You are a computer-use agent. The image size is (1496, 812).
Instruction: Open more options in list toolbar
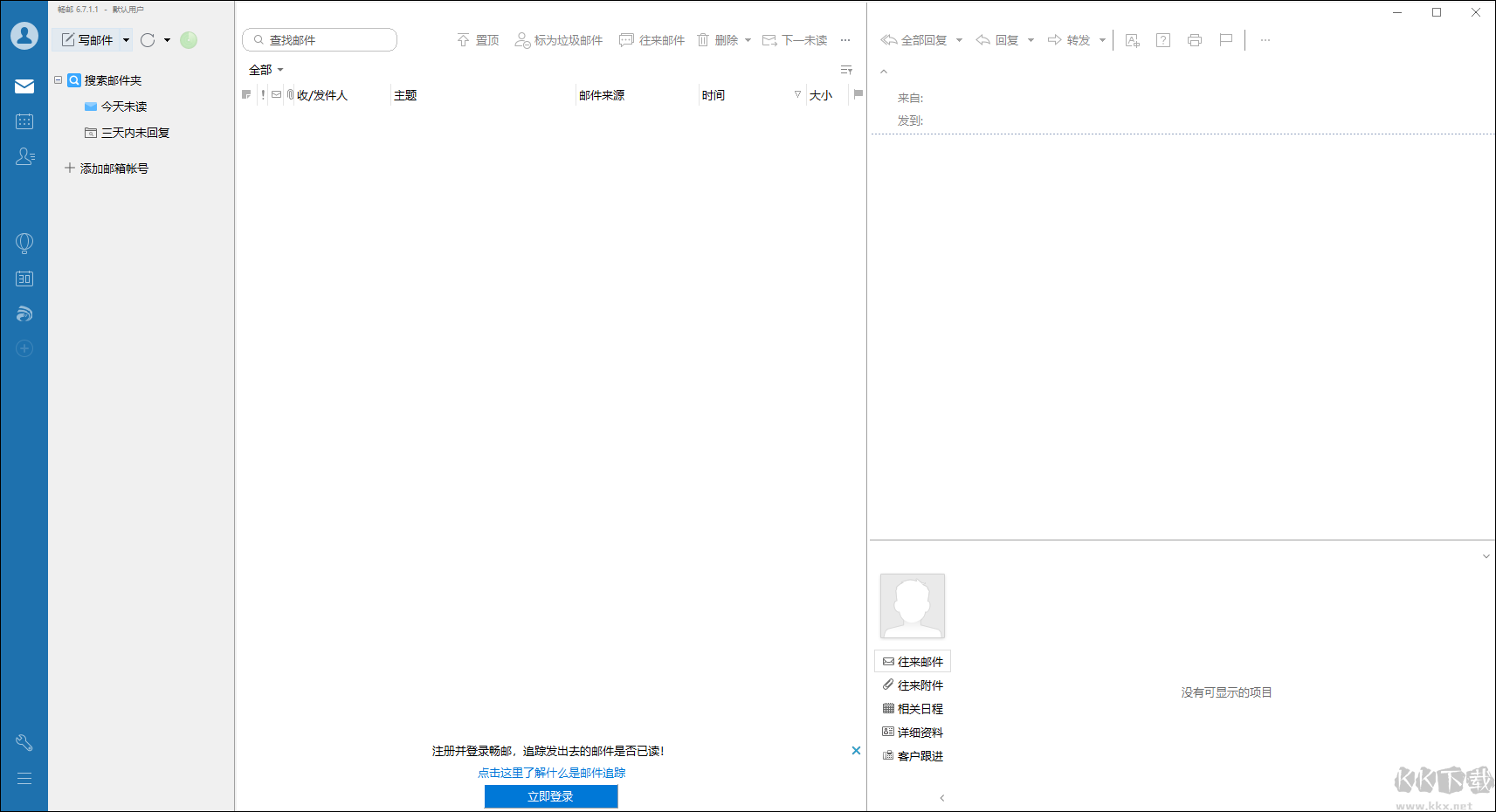[x=845, y=40]
